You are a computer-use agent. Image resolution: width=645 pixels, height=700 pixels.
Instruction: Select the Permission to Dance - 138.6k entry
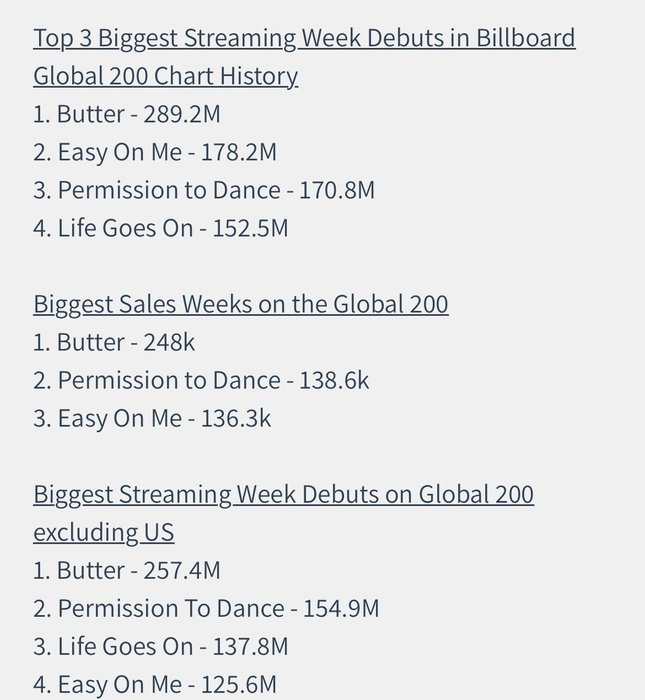[x=201, y=380]
